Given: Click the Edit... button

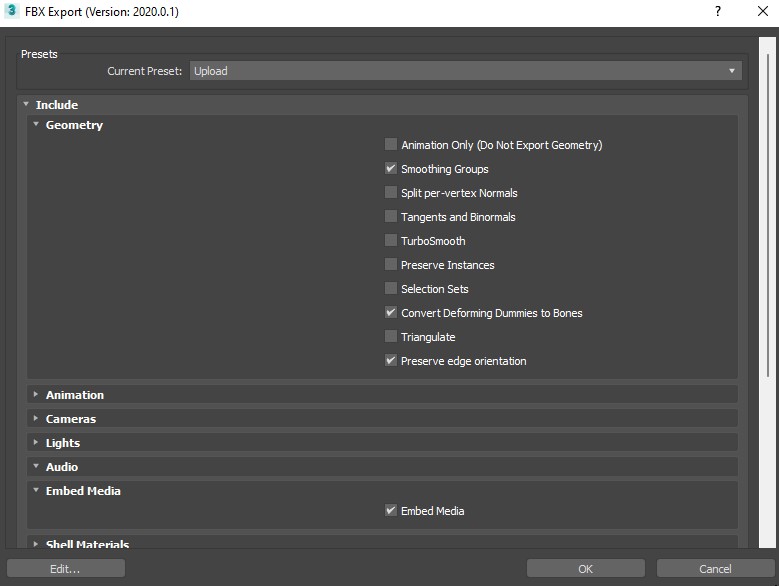Looking at the screenshot, I should pyautogui.click(x=65, y=568).
